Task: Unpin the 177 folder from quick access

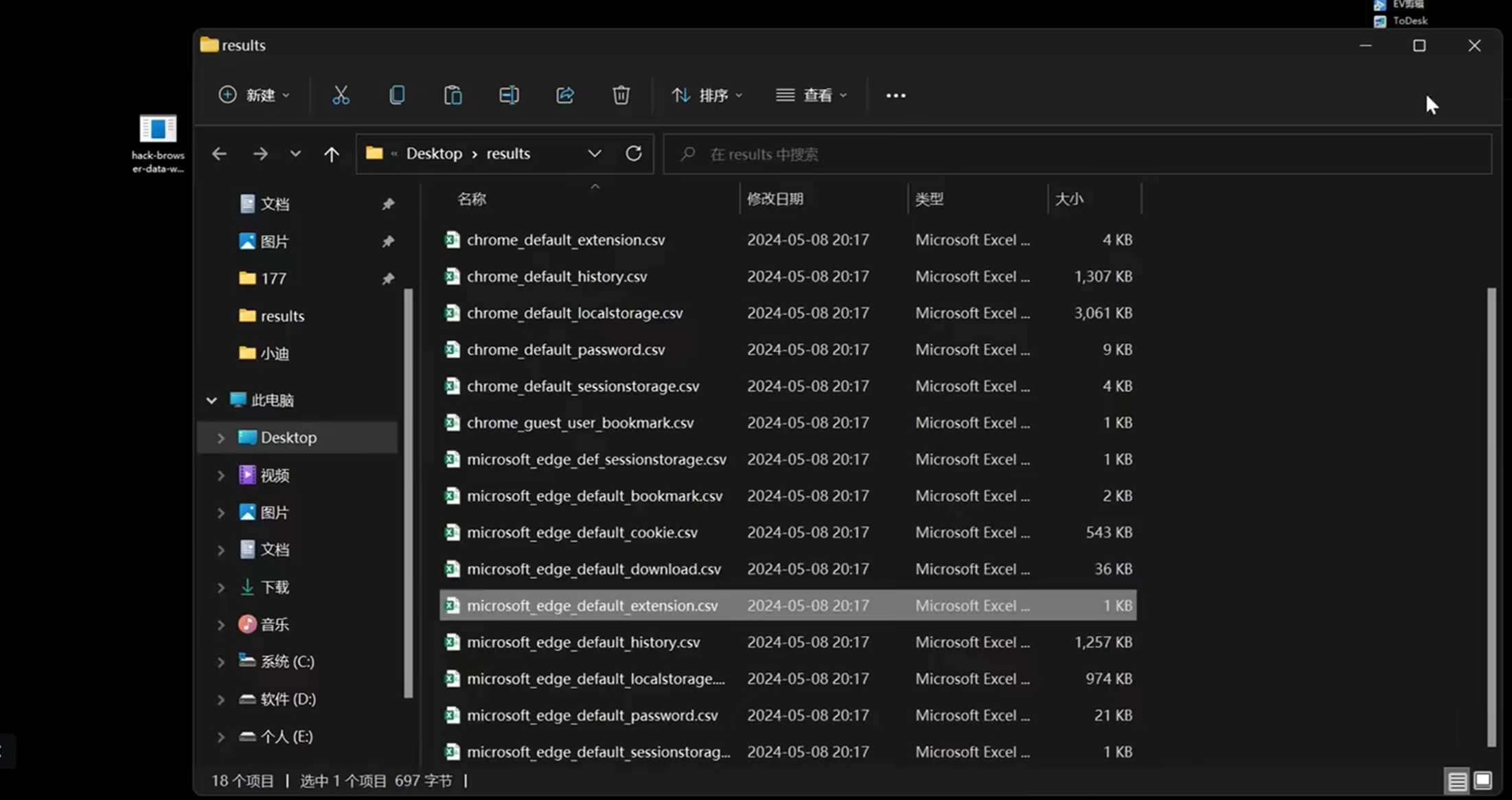Action: tap(388, 278)
